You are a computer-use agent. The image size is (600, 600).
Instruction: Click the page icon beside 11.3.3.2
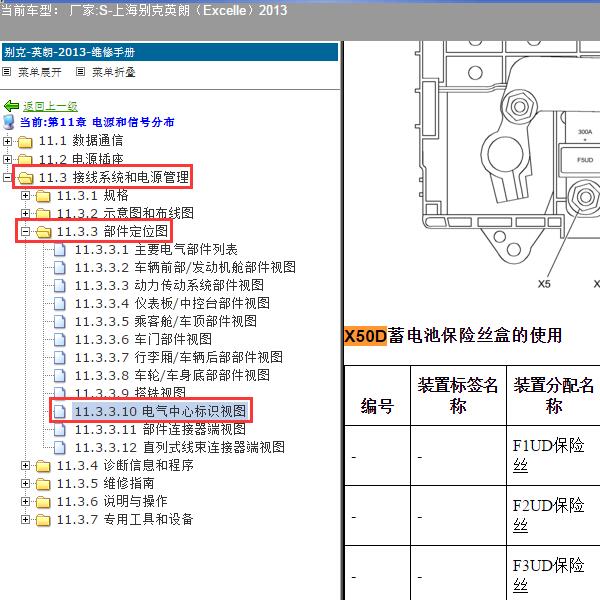click(x=60, y=267)
